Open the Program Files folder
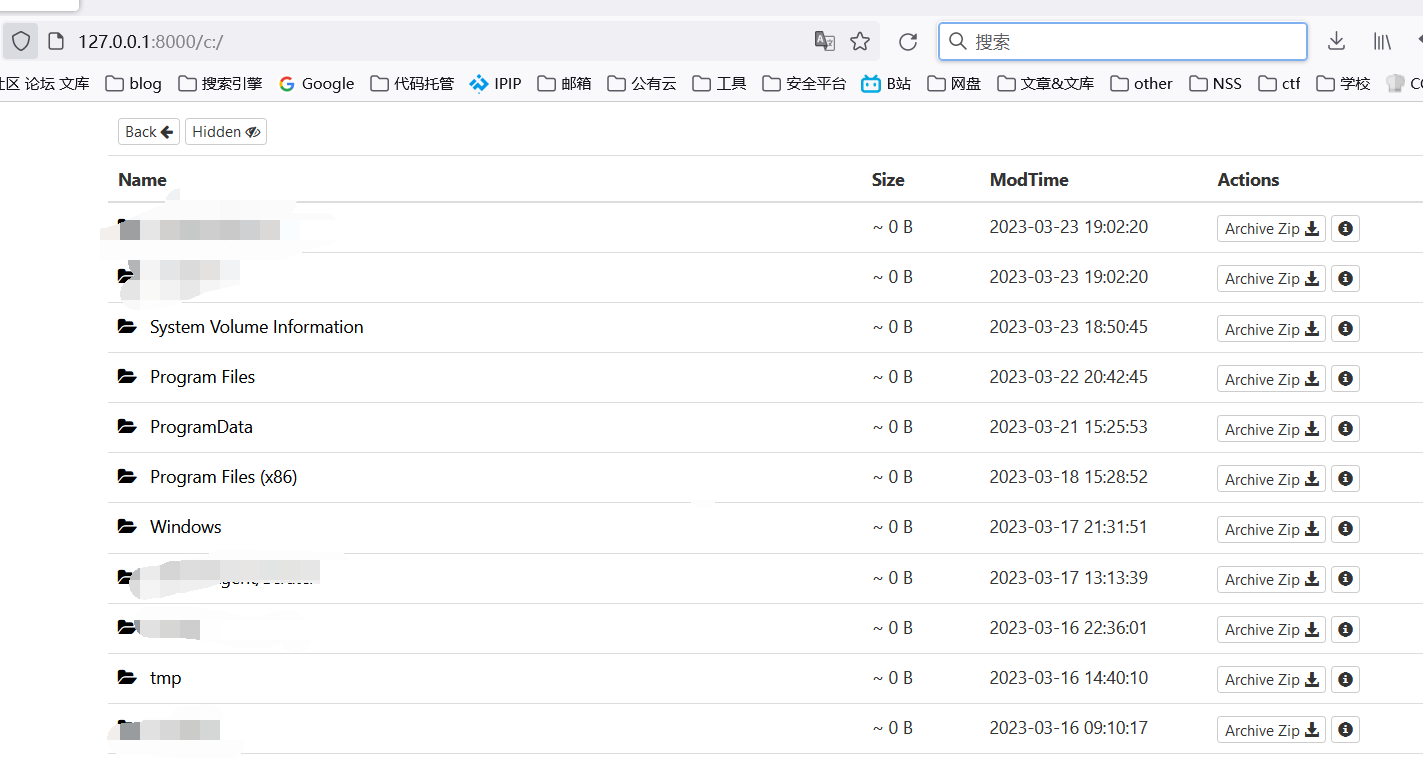Image resolution: width=1423 pixels, height=766 pixels. coord(202,377)
